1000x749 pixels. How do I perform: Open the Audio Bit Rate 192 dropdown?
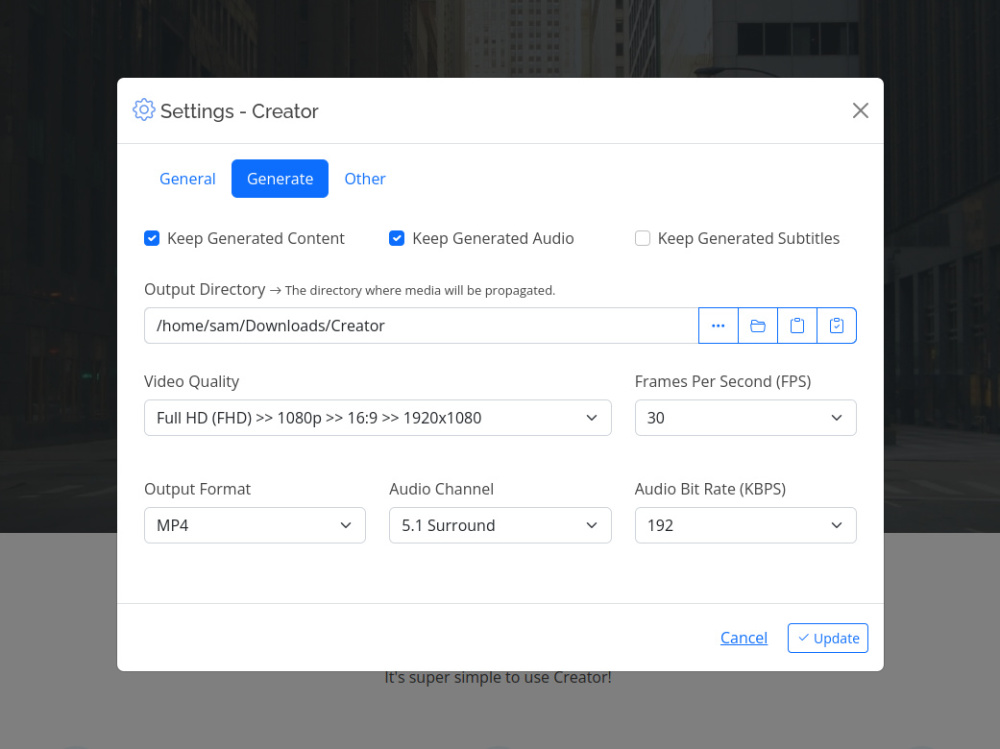[746, 525]
